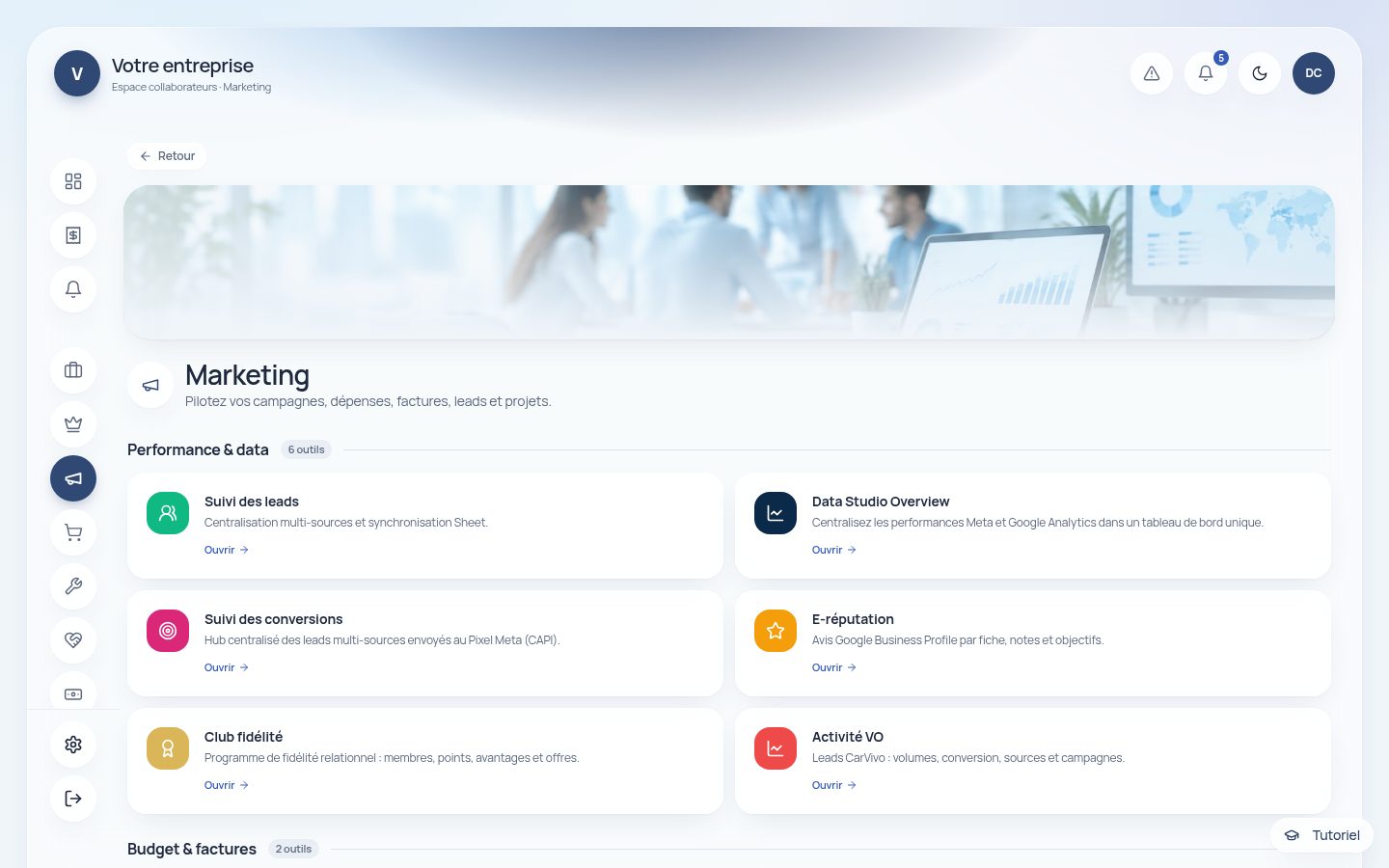Click the Leads CarVivo volumes description
The height and width of the screenshot is (868, 1389).
(x=968, y=758)
